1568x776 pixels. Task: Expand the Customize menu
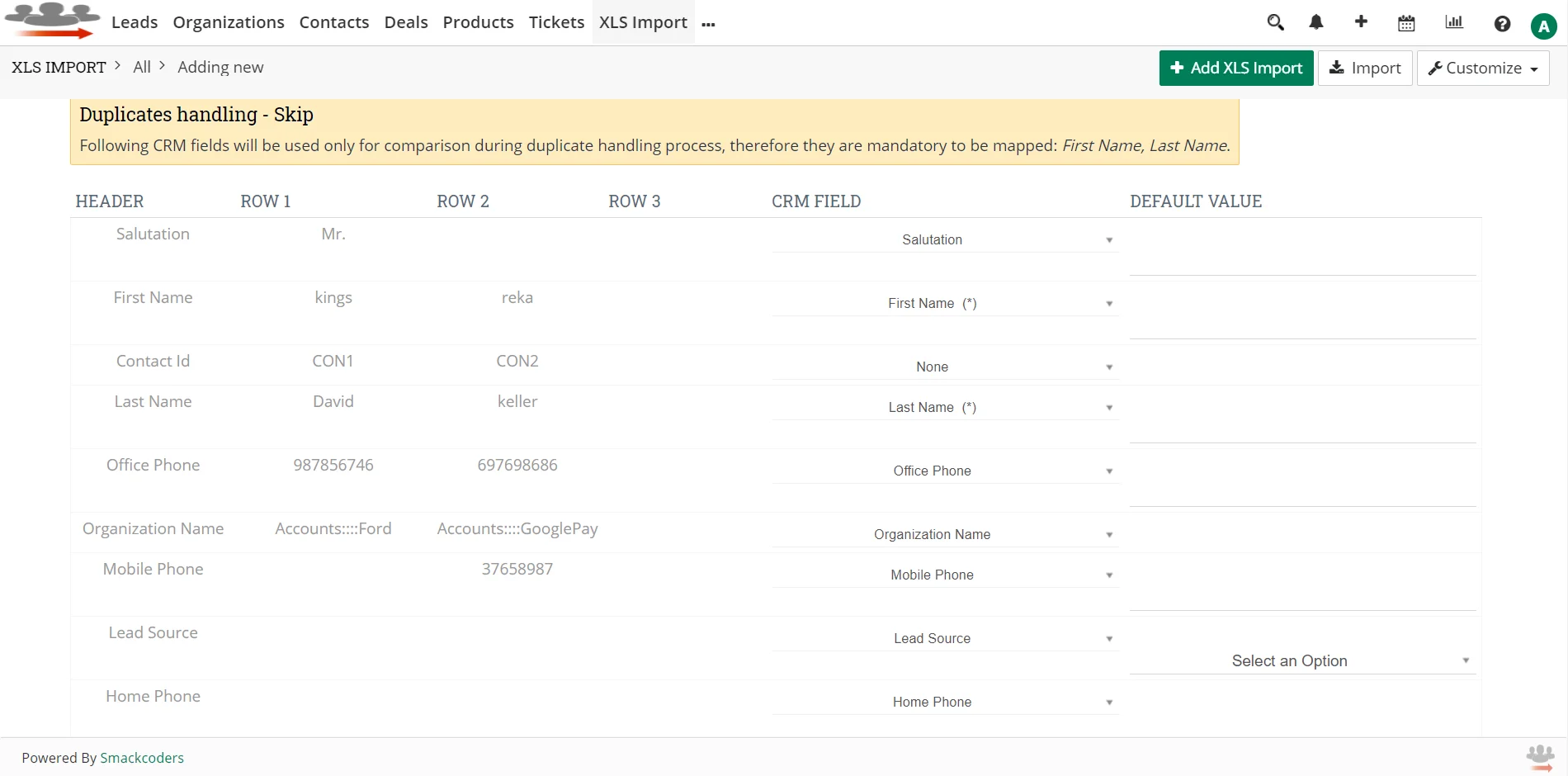[x=1482, y=68]
